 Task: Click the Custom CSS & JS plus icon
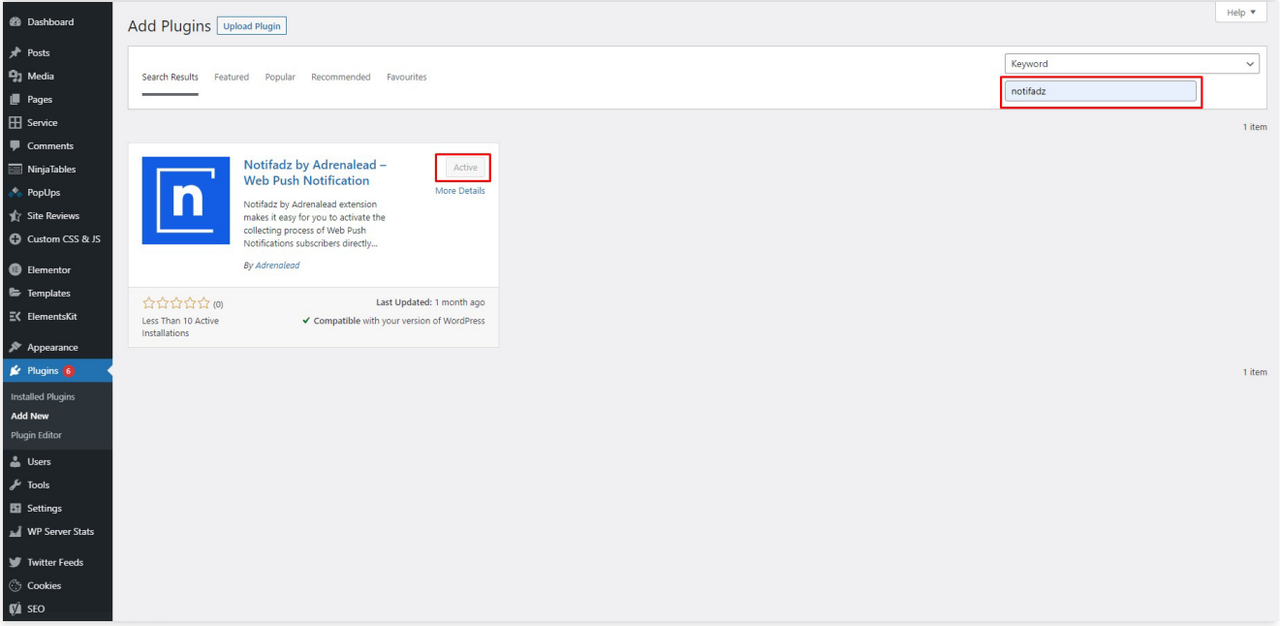(x=15, y=239)
